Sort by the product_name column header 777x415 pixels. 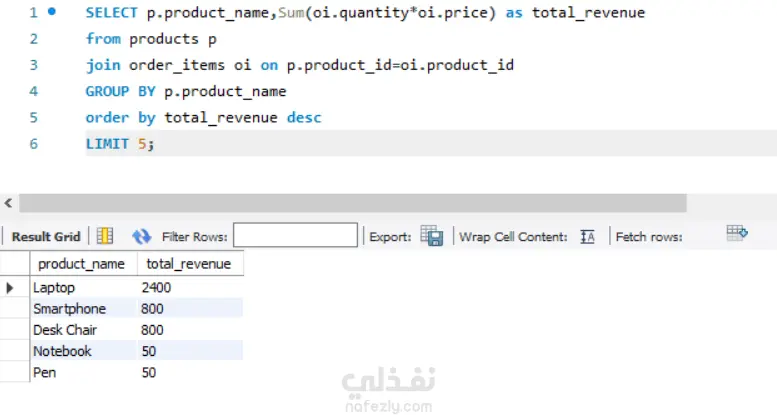pos(81,264)
